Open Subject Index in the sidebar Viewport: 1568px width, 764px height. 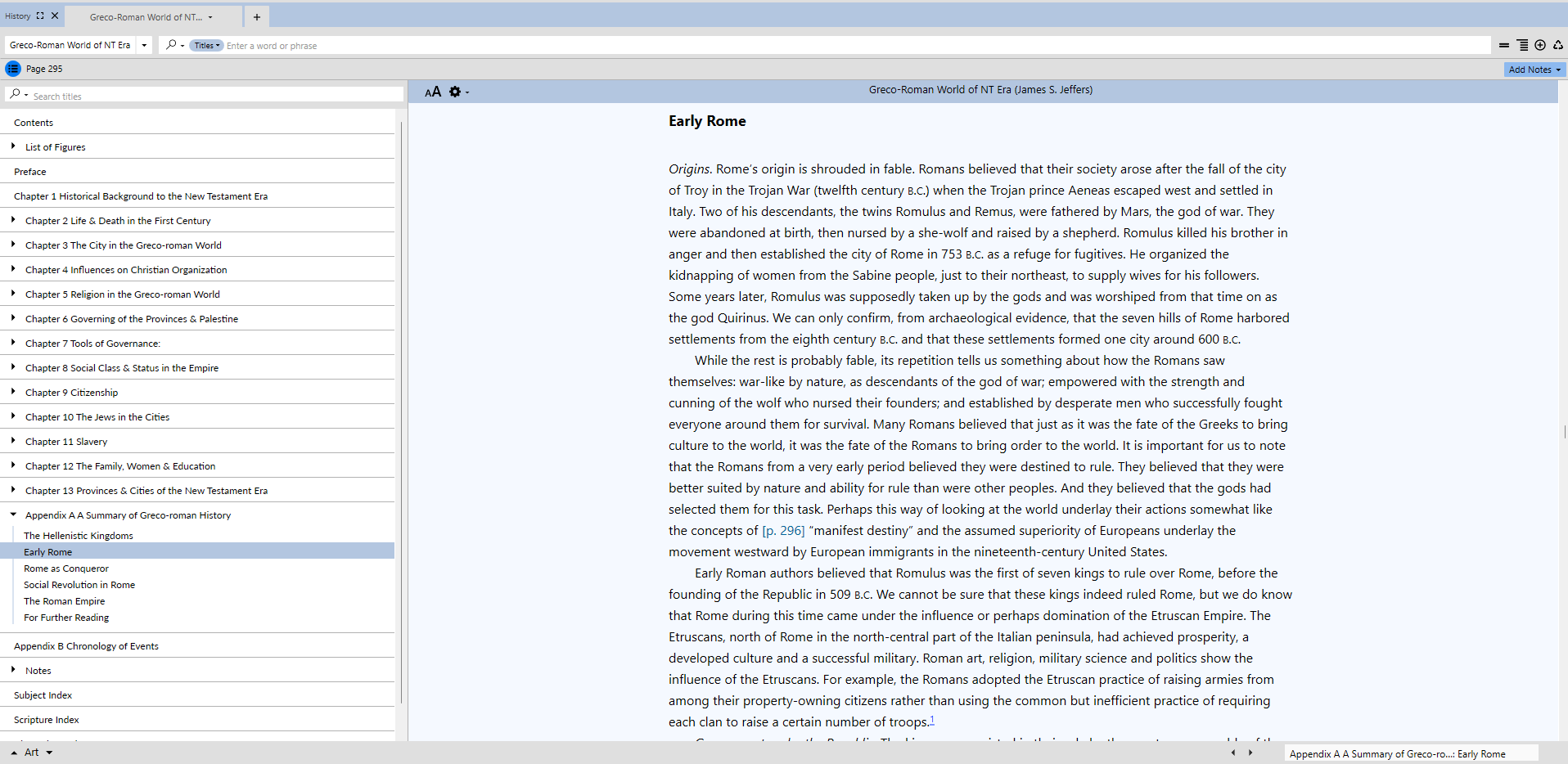43,695
